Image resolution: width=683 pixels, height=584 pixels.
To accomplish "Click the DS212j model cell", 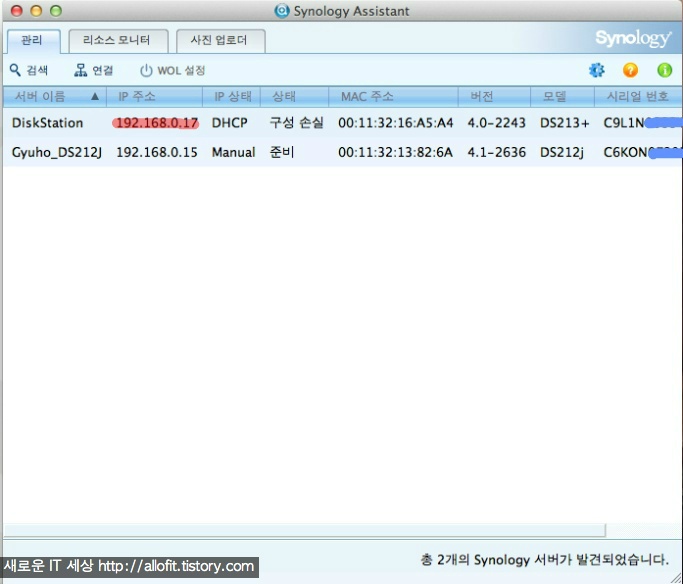I will pyautogui.click(x=562, y=152).
